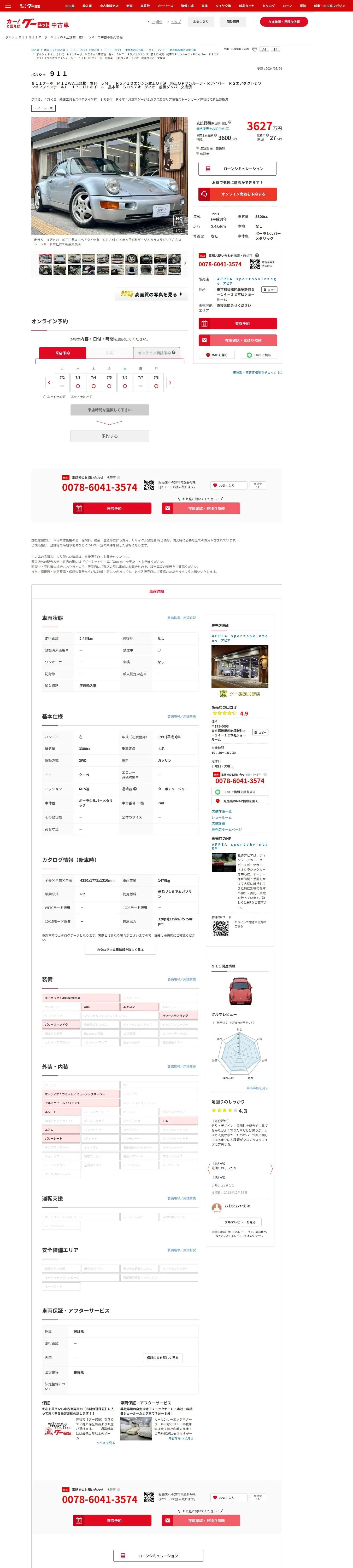Open ローンシミュレーション near the price

pyautogui.click(x=237, y=169)
